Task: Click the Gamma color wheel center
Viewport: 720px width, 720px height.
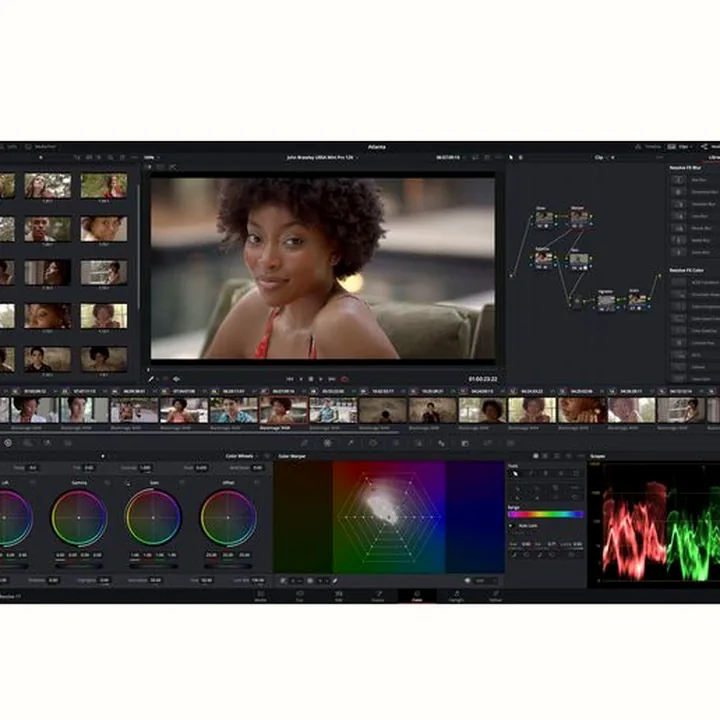Action: 79,518
